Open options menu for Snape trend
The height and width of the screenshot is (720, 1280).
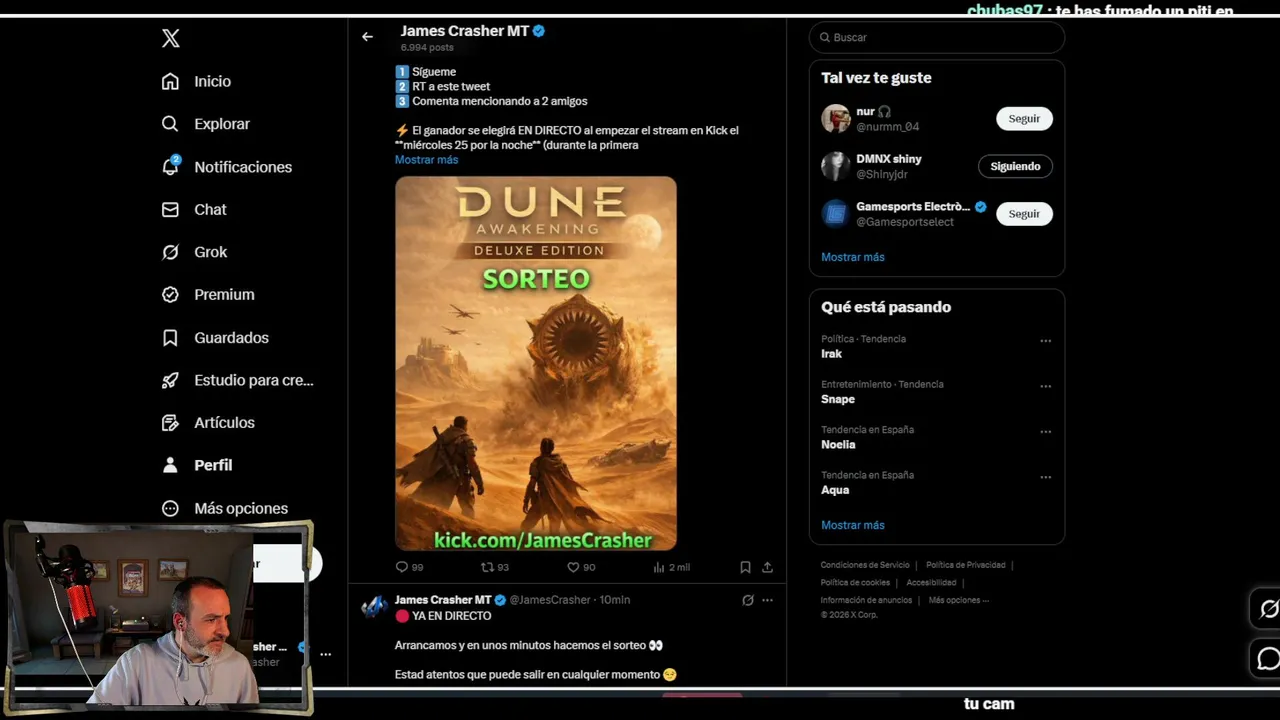point(1045,386)
